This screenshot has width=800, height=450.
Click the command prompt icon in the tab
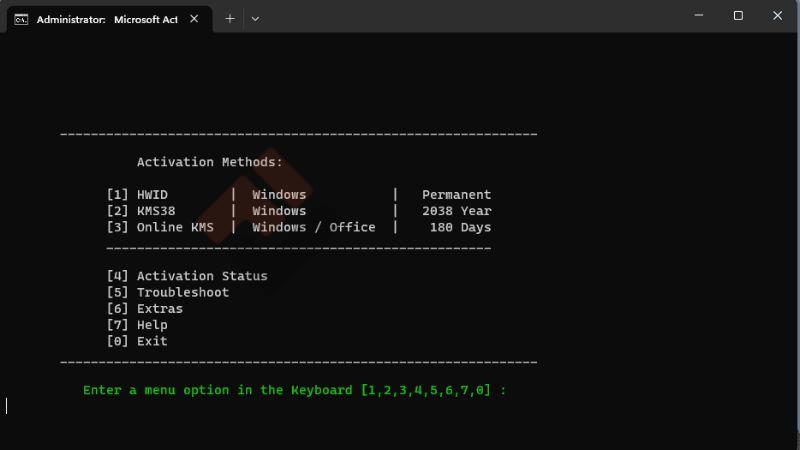pyautogui.click(x=21, y=19)
